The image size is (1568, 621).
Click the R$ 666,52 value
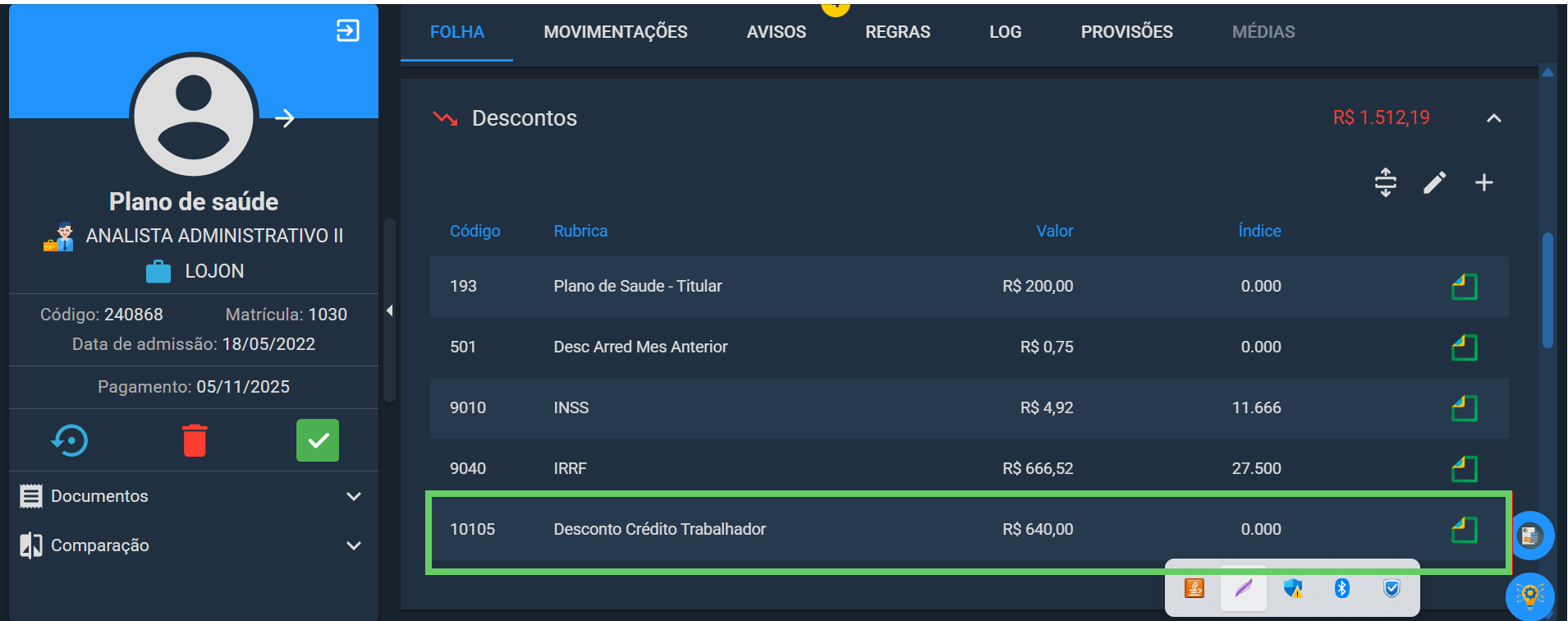click(x=1038, y=468)
